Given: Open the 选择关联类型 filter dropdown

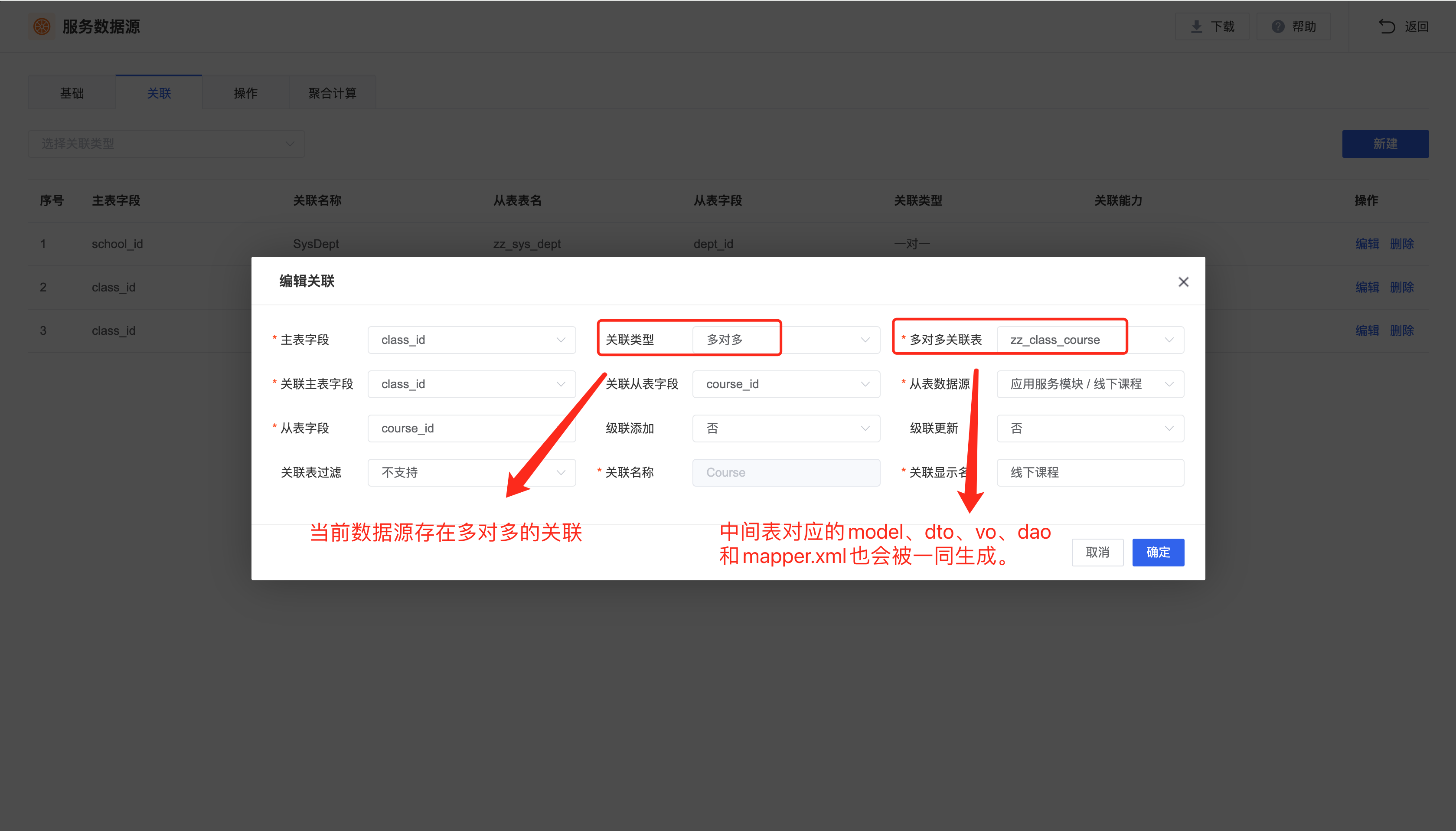Looking at the screenshot, I should [x=166, y=144].
